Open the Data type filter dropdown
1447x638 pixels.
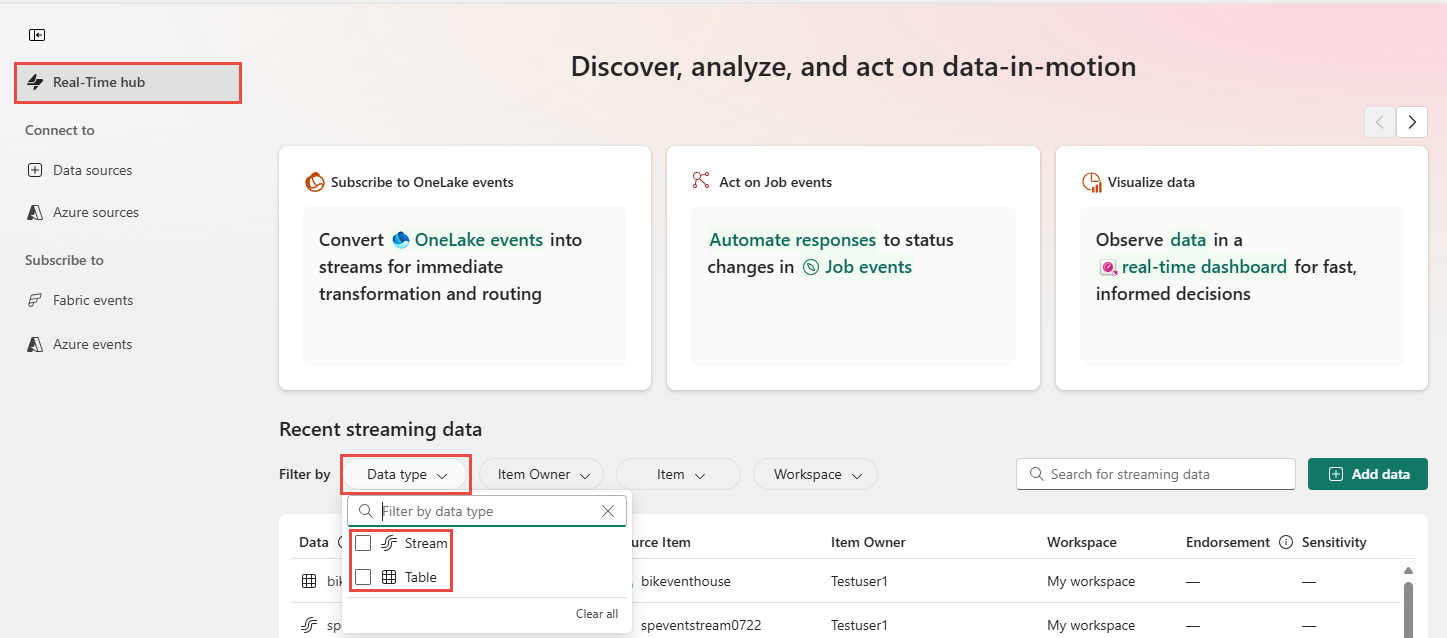[x=406, y=474]
